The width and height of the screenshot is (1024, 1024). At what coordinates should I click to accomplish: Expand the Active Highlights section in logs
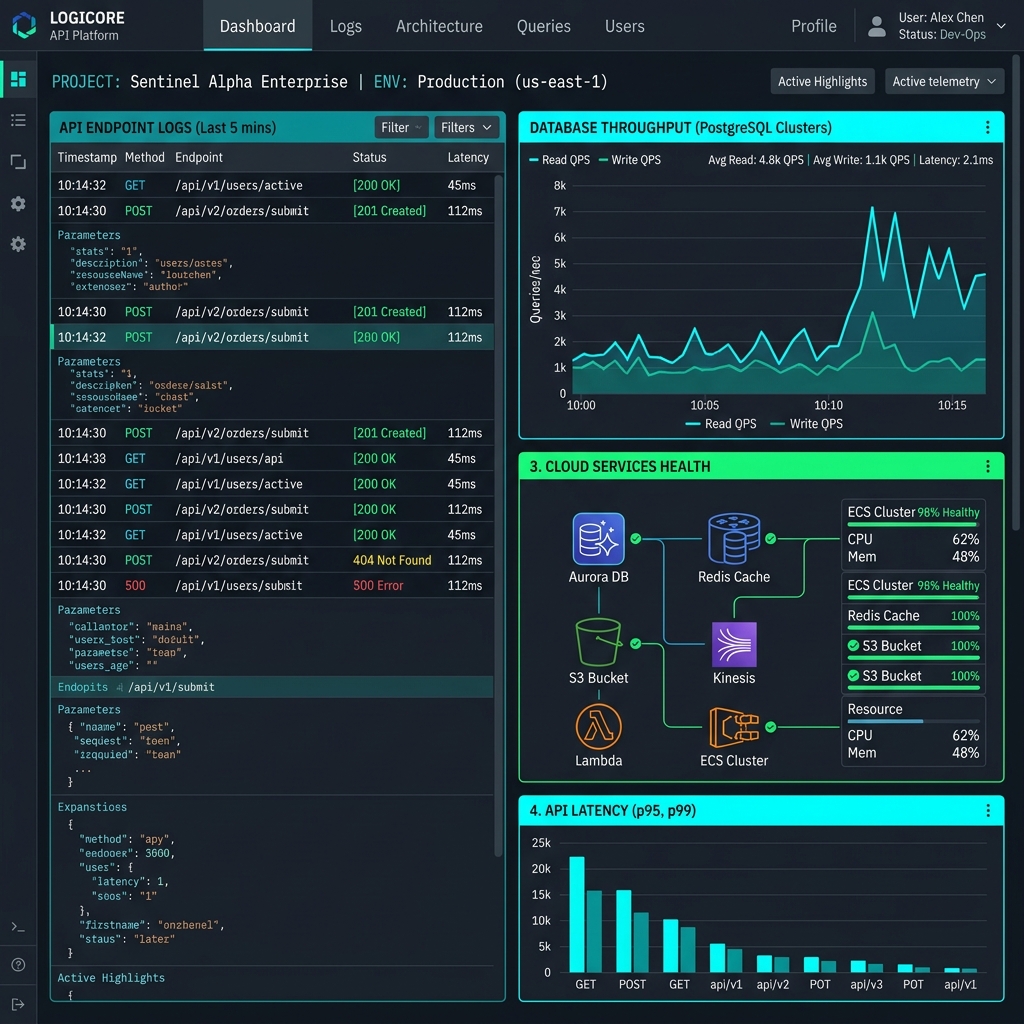point(111,978)
